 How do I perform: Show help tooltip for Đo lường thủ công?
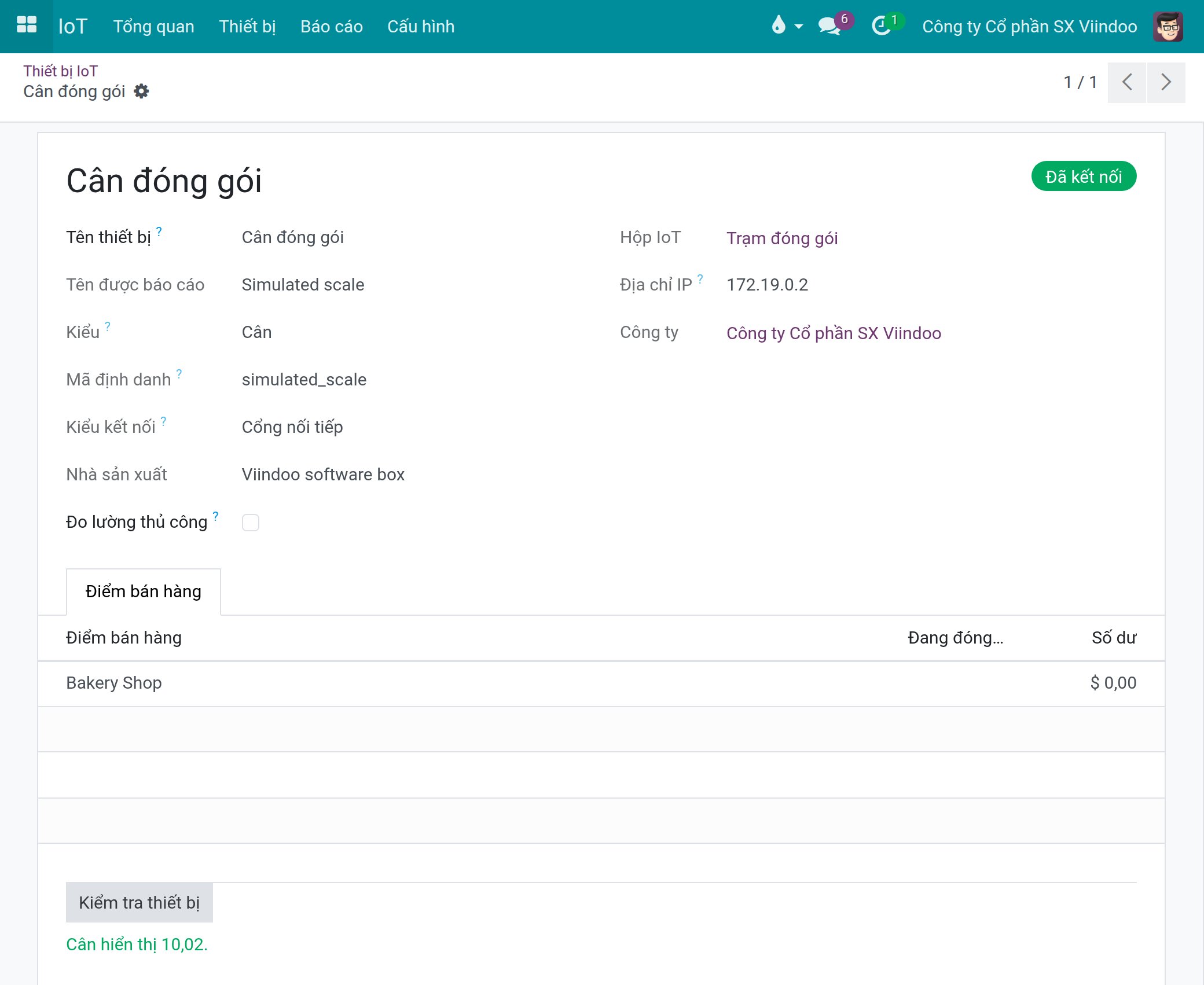(x=215, y=516)
